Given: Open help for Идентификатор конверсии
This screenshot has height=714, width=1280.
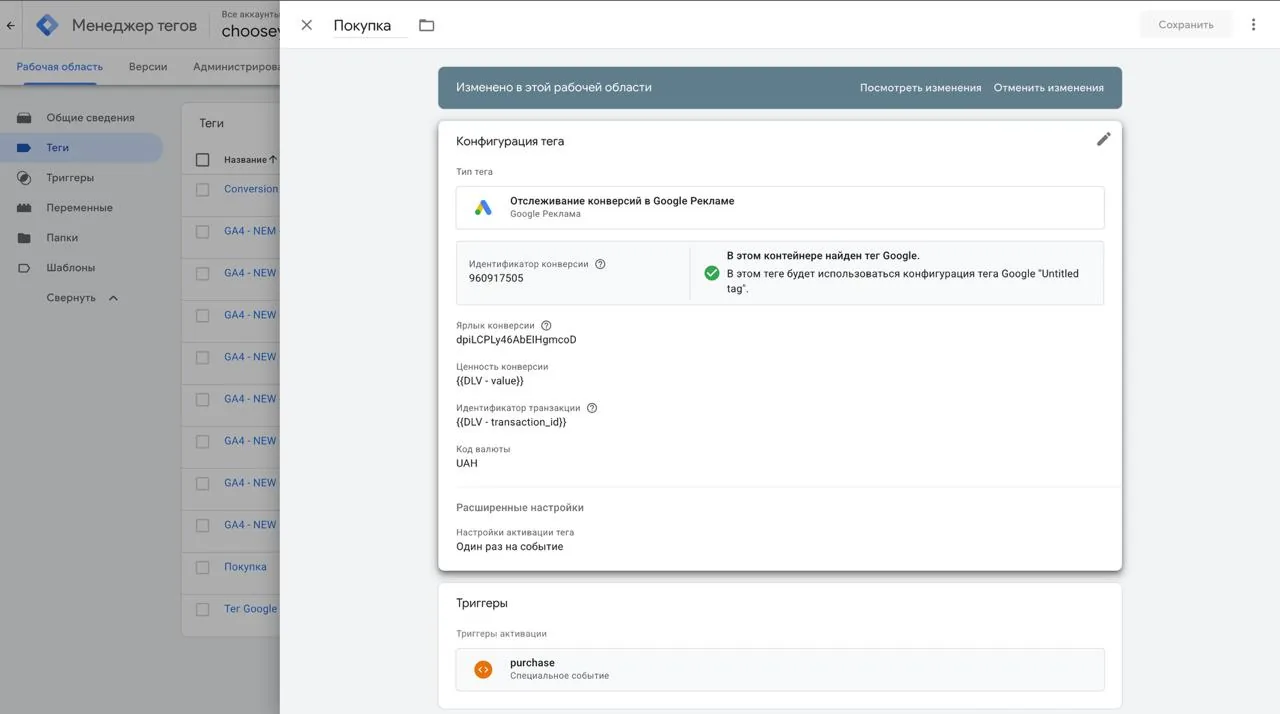Looking at the screenshot, I should coord(600,264).
